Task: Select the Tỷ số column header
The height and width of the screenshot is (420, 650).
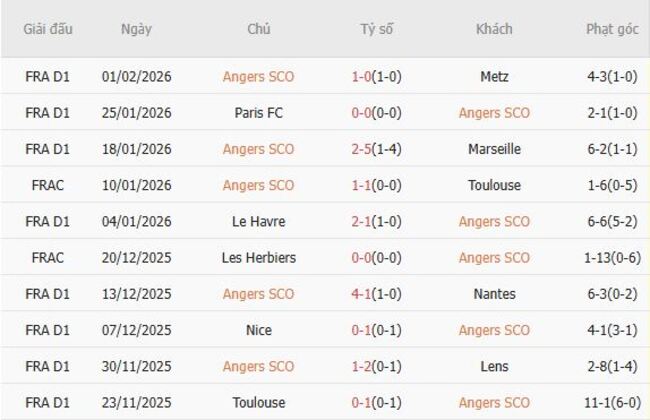Action: (376, 29)
